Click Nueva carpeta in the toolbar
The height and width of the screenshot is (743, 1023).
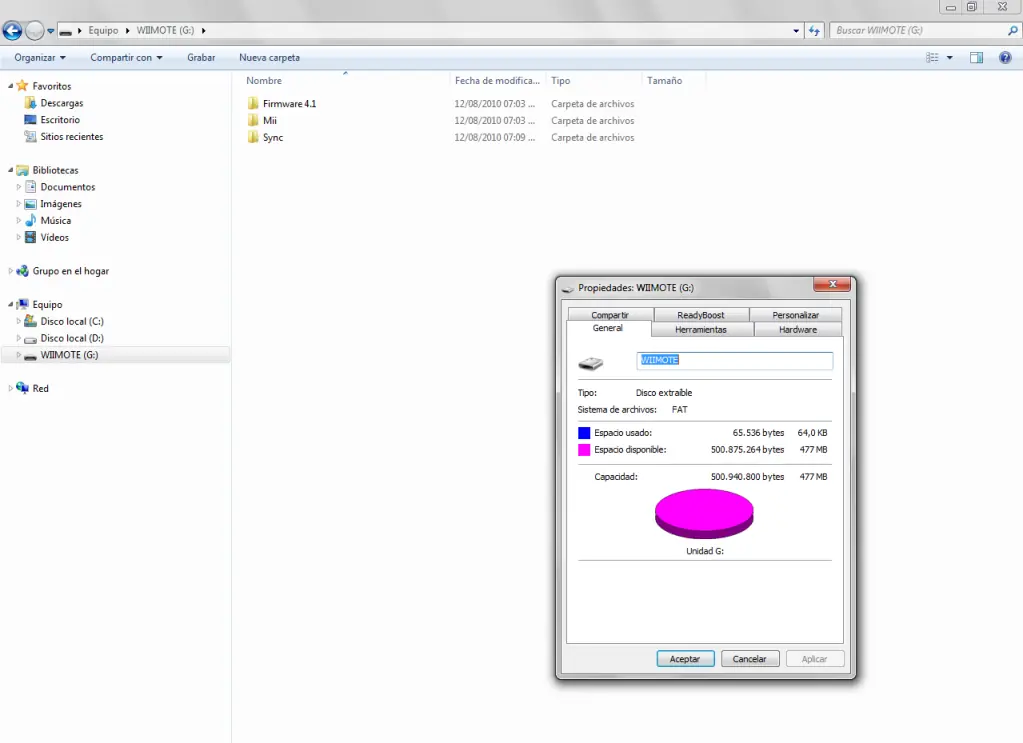(269, 57)
